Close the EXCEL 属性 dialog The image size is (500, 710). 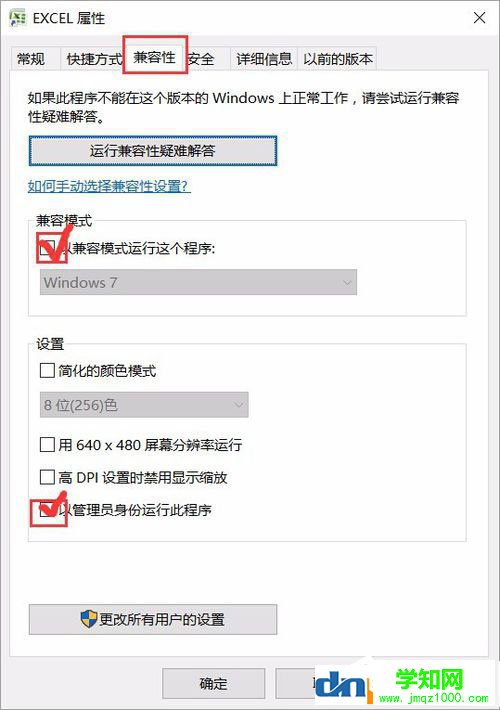pyautogui.click(x=479, y=18)
